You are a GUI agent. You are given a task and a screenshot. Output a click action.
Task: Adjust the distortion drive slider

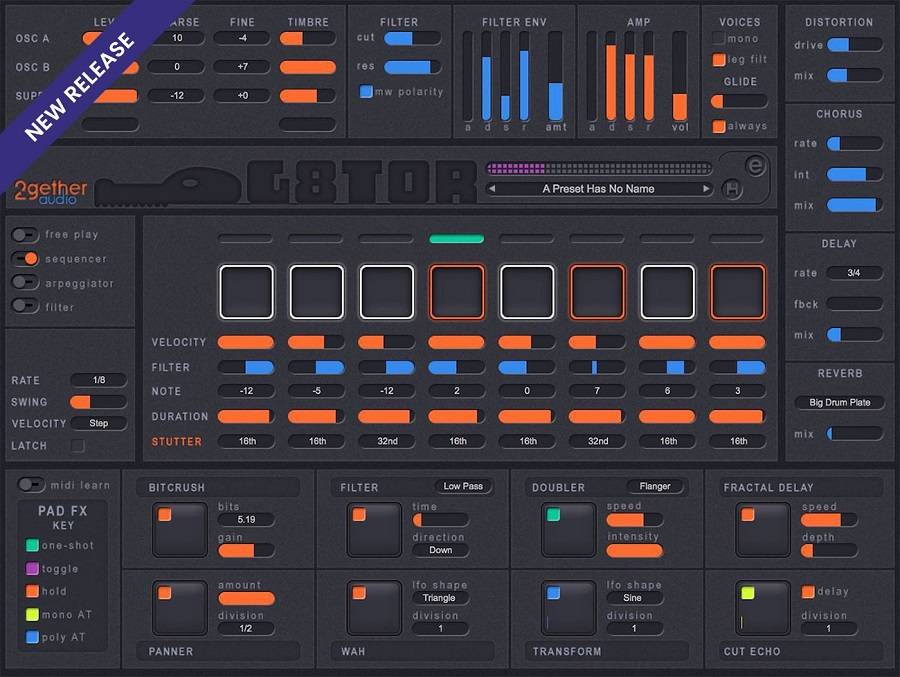(x=854, y=45)
